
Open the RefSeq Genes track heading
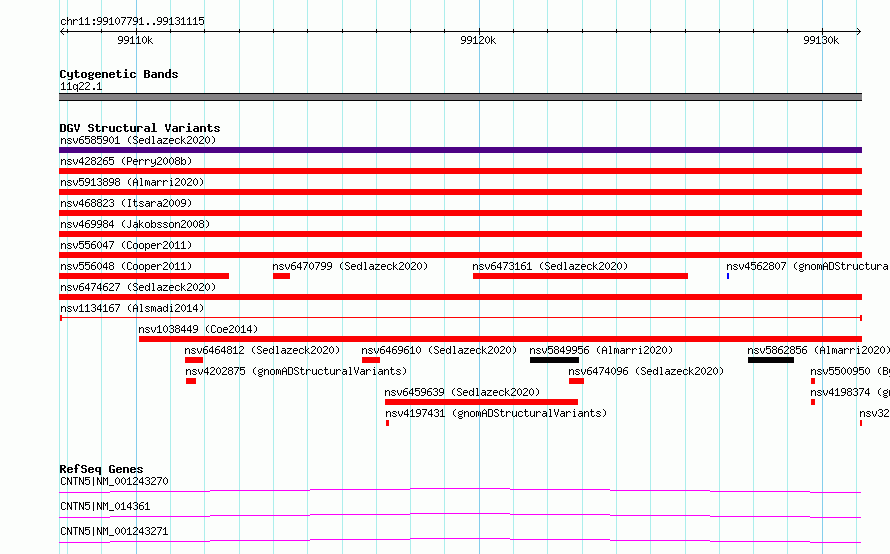click(x=101, y=469)
